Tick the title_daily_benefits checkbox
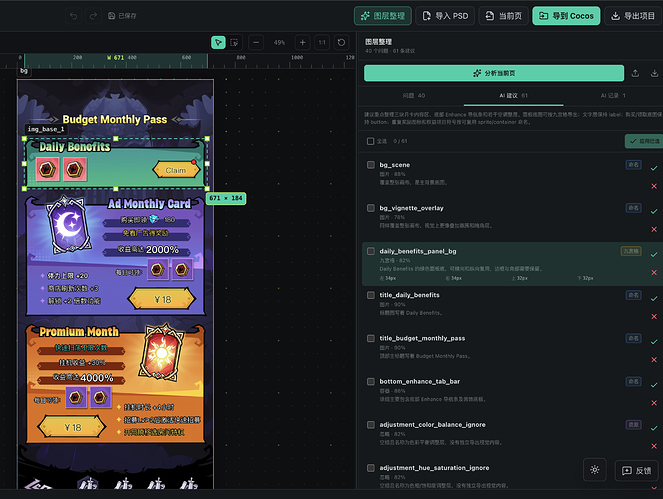663x499 pixels. 371,295
